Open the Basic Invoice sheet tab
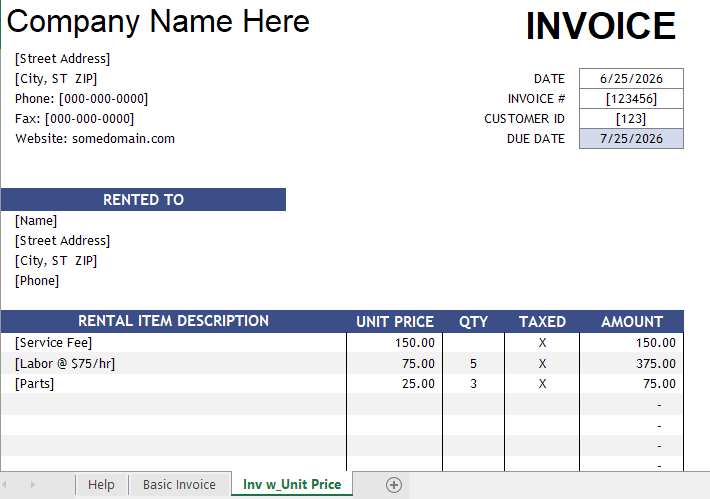Viewport: 710px width, 499px height. [x=179, y=485]
